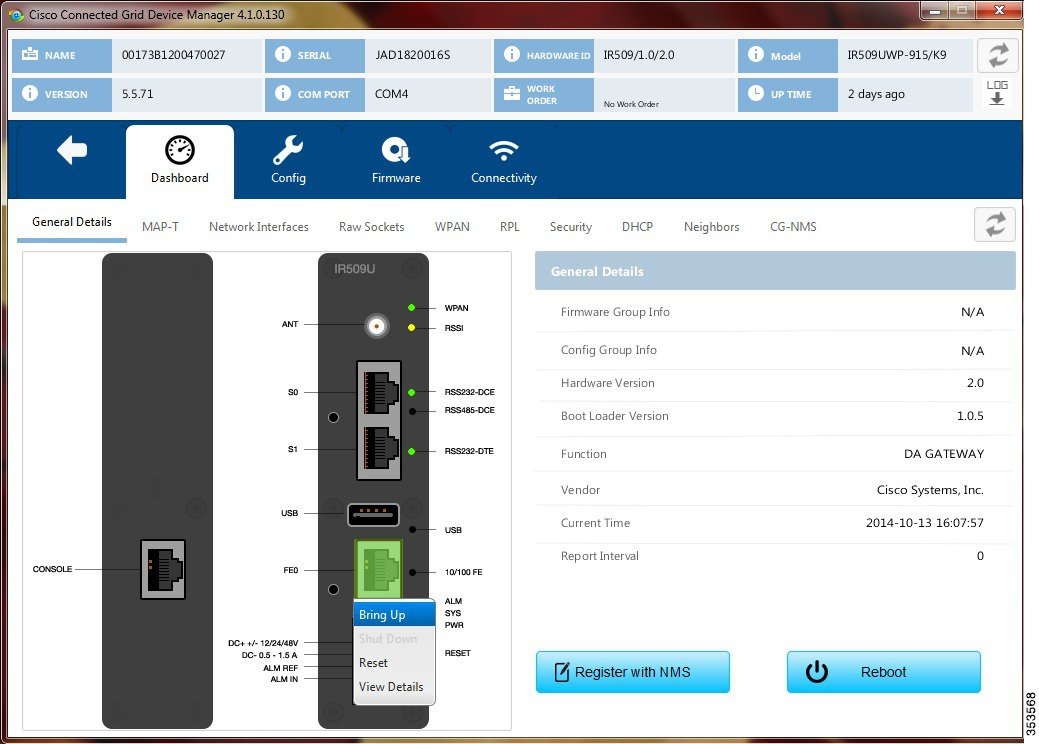Click the NAME info icon
This screenshot has height=744, width=1039.
(30, 54)
